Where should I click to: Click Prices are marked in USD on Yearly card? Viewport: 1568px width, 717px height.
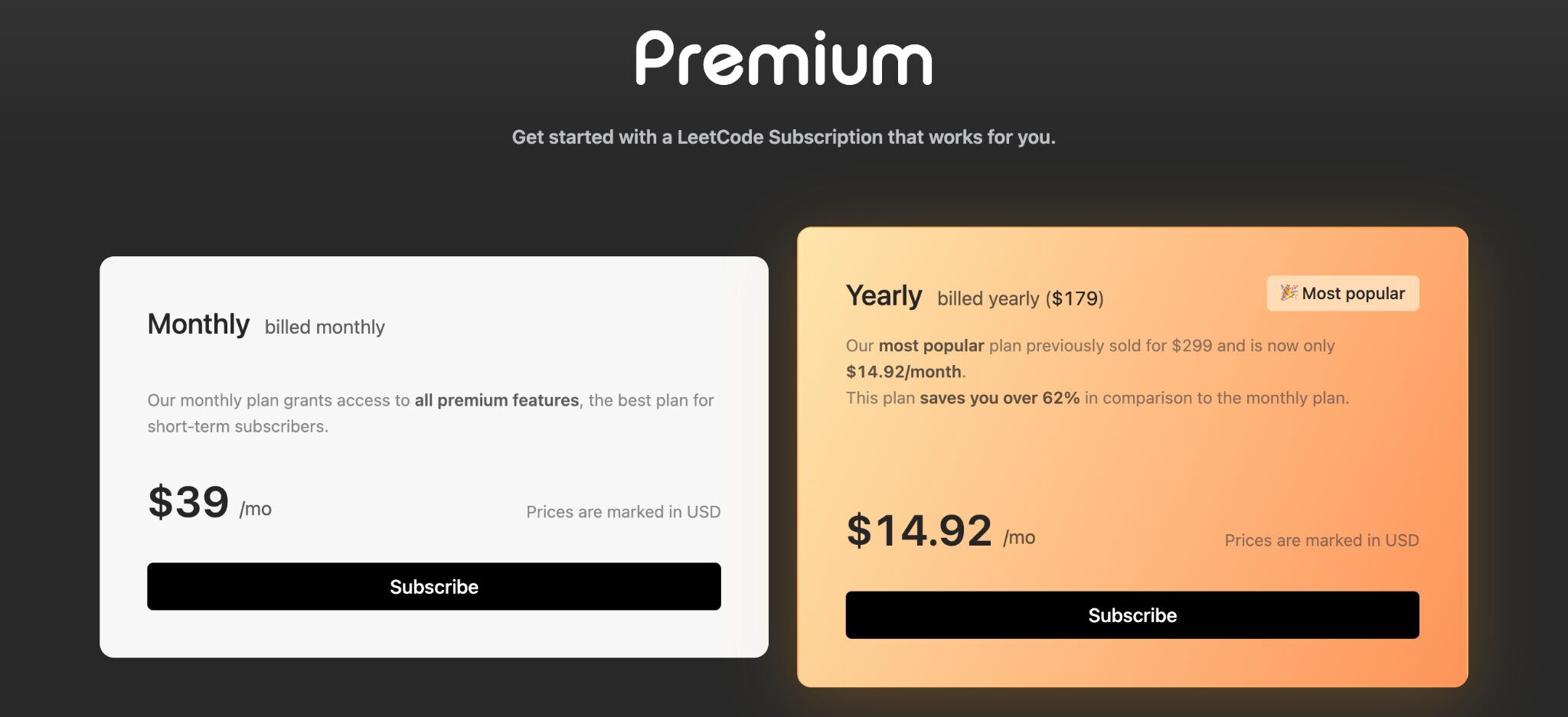1322,539
